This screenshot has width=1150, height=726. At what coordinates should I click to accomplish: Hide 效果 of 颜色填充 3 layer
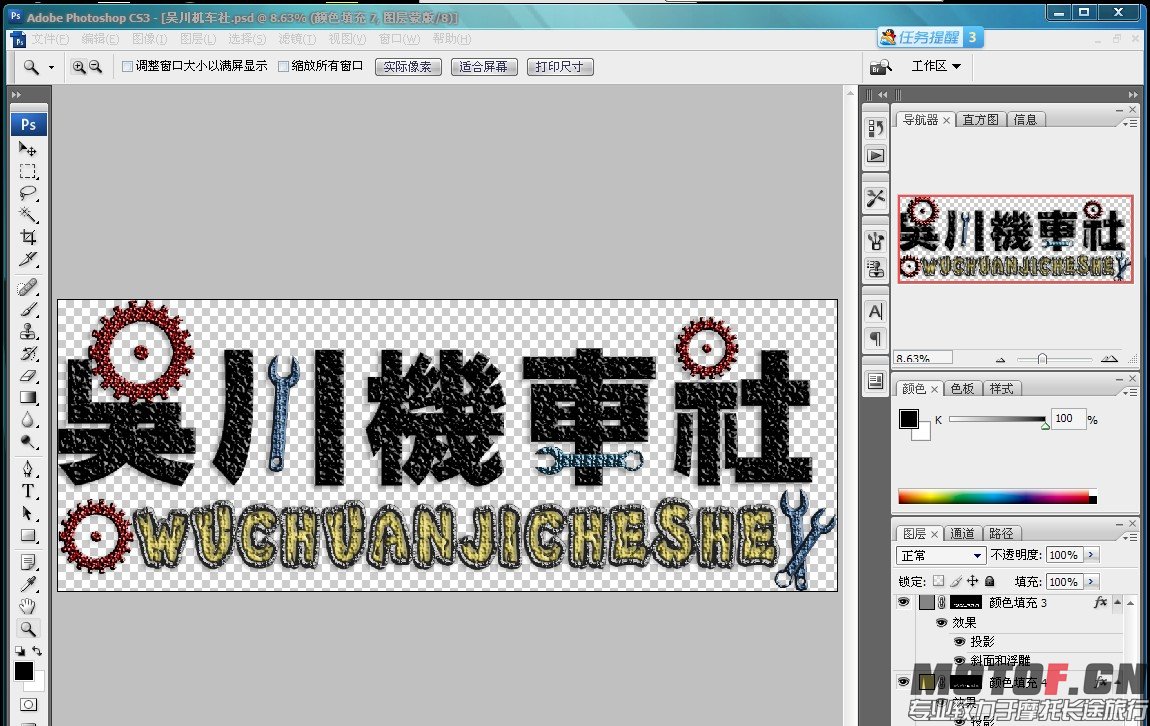(942, 623)
